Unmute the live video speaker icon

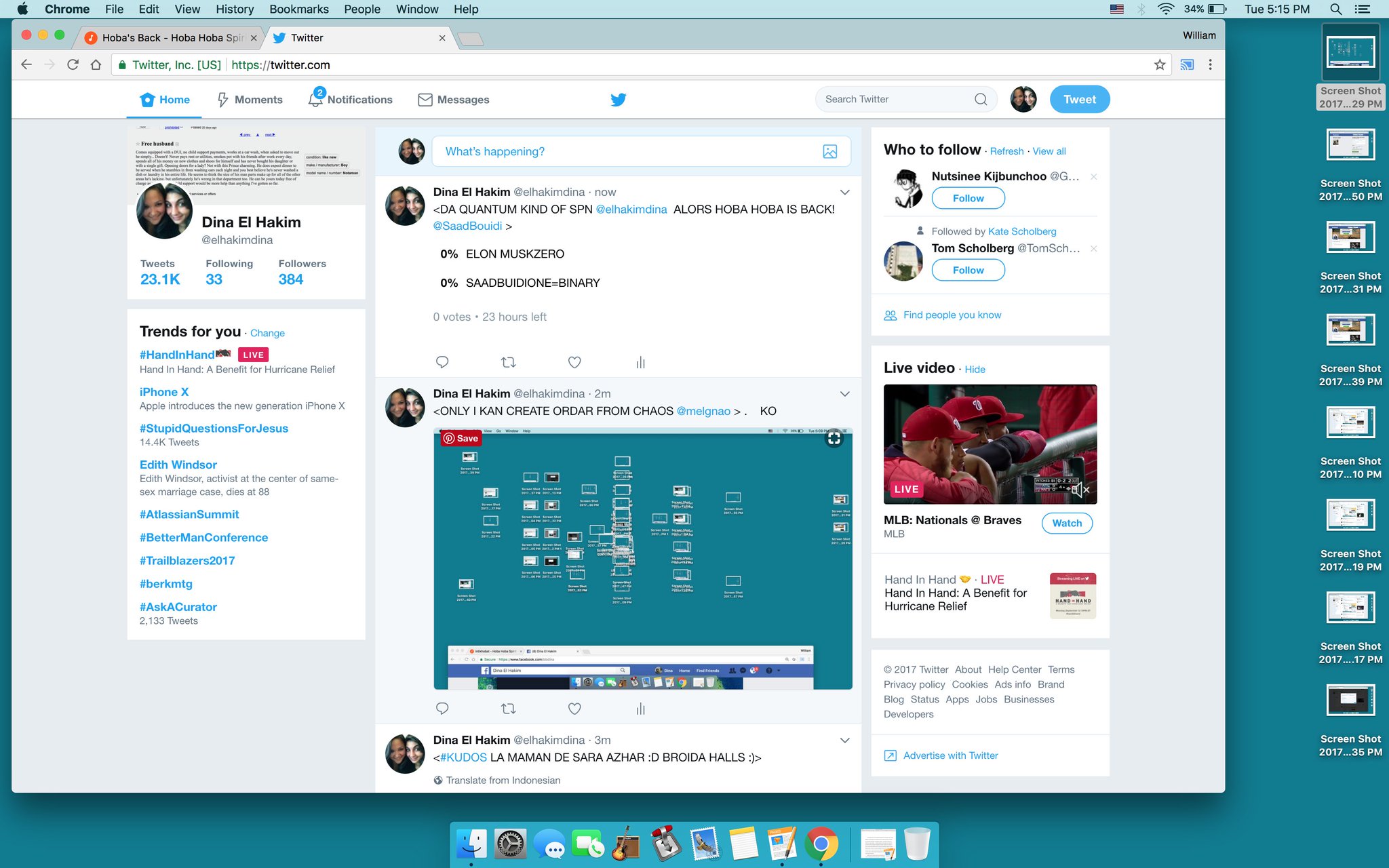pos(1080,489)
